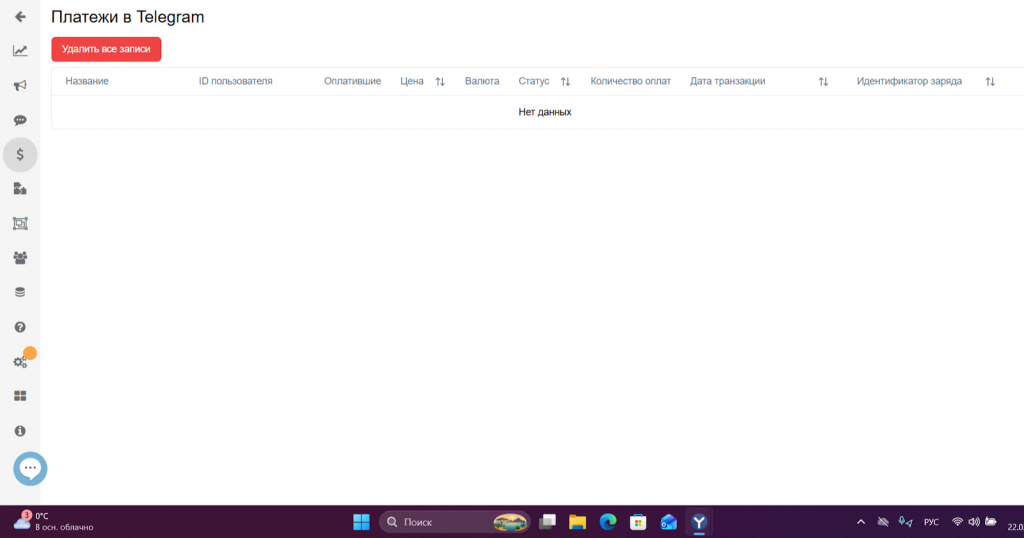Sort by Дата транзакции arrows
1024x538 pixels.
pos(823,82)
